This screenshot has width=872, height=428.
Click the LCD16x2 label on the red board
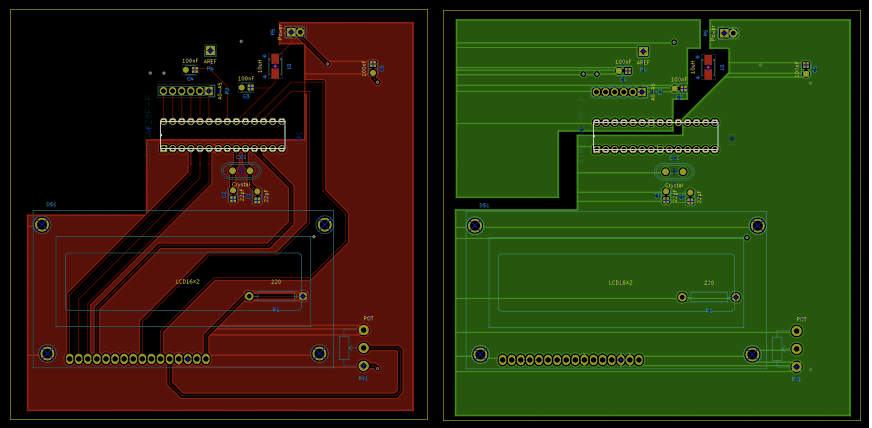(x=187, y=282)
